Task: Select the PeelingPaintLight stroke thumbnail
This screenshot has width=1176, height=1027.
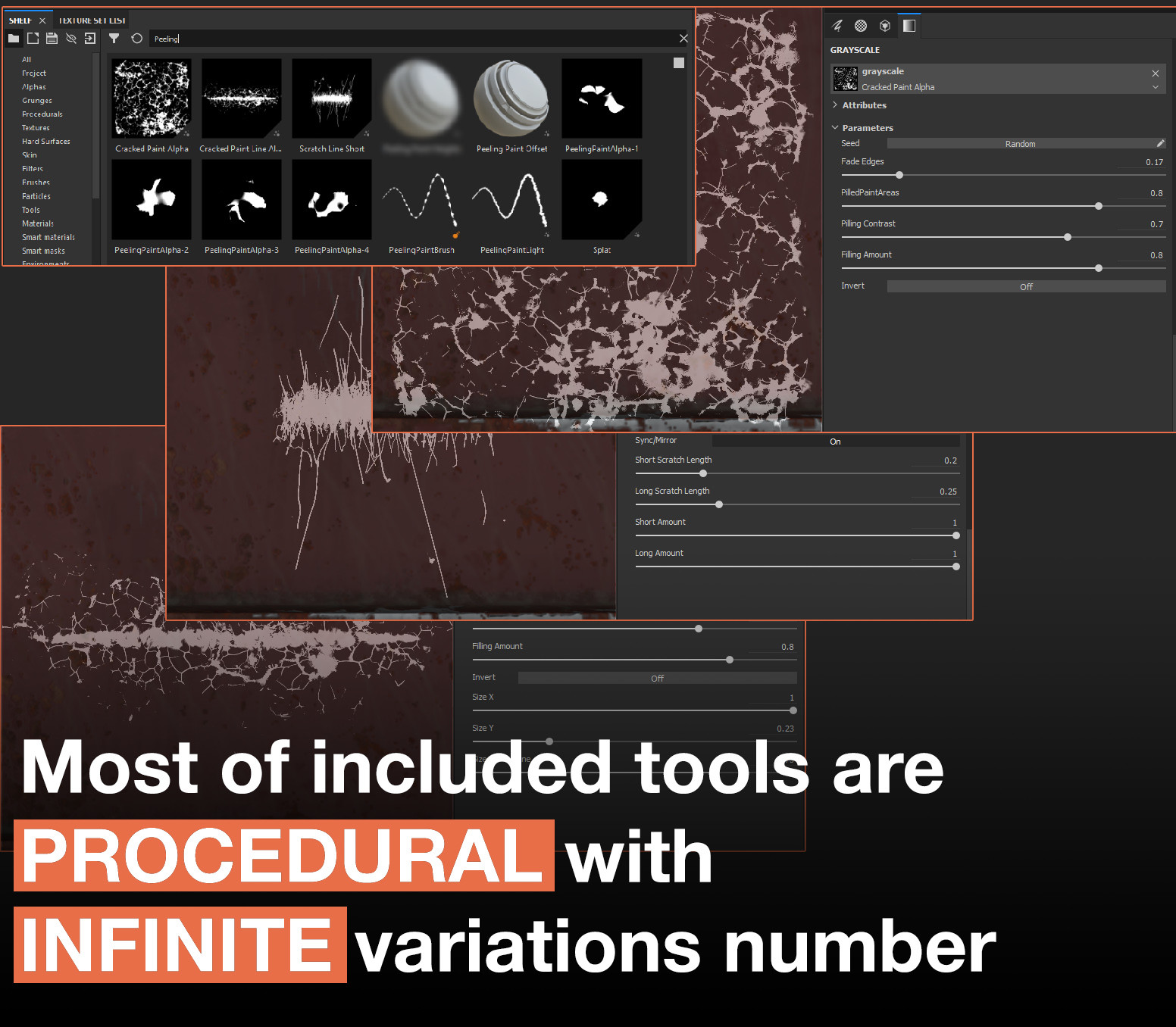Action: coord(511,200)
